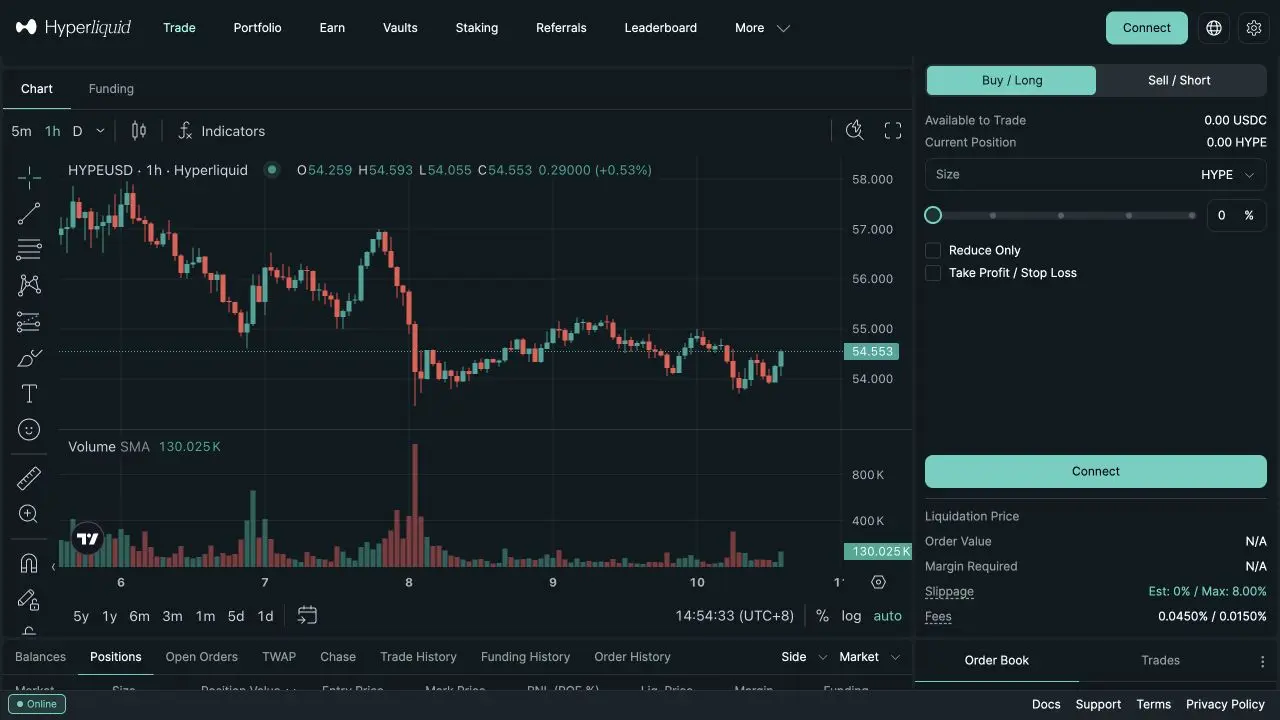The height and width of the screenshot is (720, 1280).
Task: Select the trend line drawing tool
Action: pos(29,214)
